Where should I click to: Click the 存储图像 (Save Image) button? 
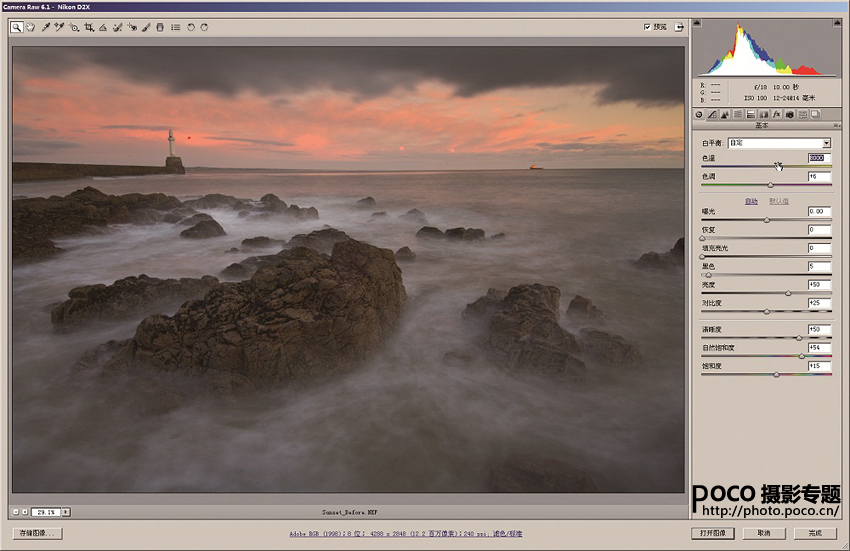tap(37, 534)
